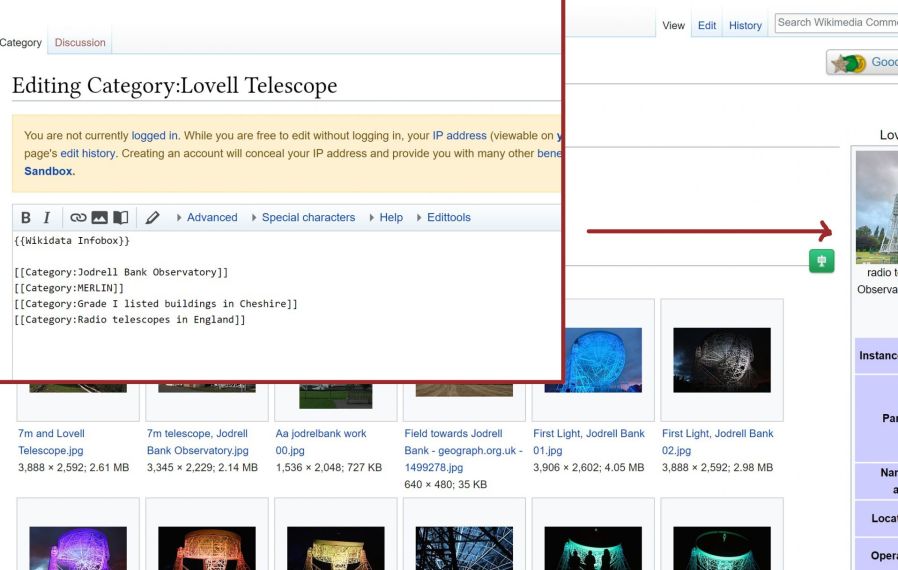Screen dimensions: 898x570
Task: Click the '3,888 × 2,592; 2.61 MB' text
Action: [73, 467]
